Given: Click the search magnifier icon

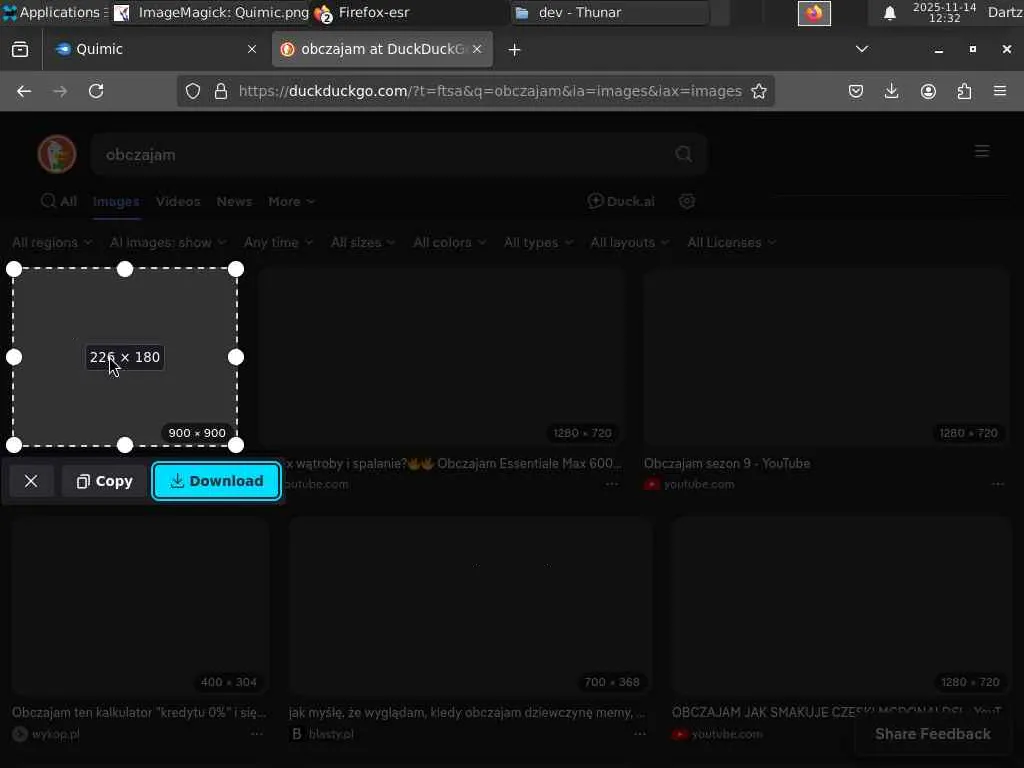Looking at the screenshot, I should coord(684,154).
